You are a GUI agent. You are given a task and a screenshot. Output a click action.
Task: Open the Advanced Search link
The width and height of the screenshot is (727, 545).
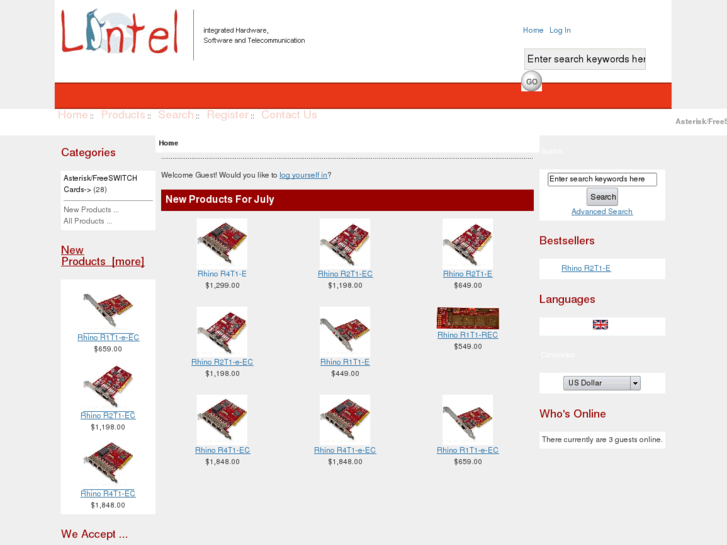[x=602, y=212]
